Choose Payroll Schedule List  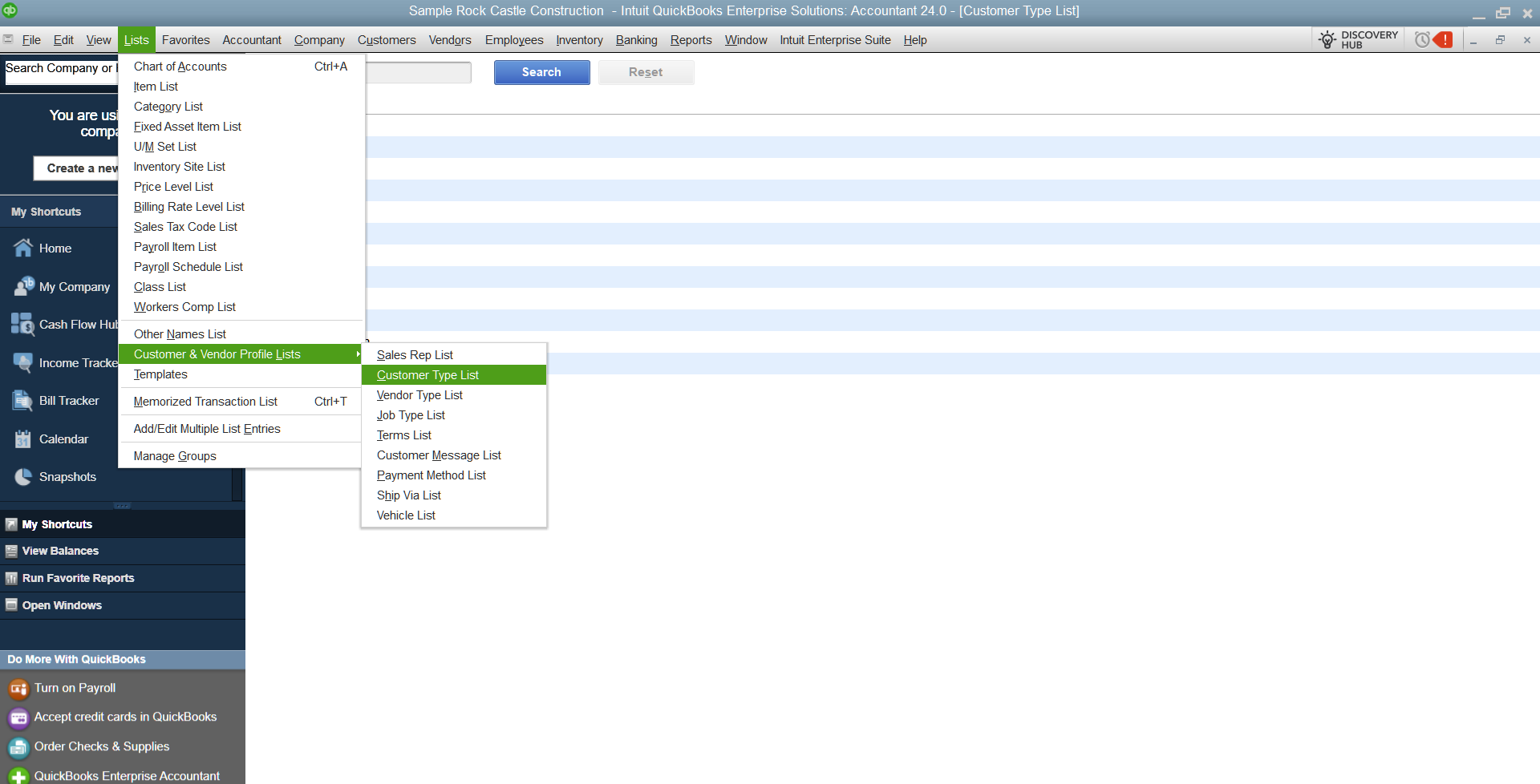[241, 267]
